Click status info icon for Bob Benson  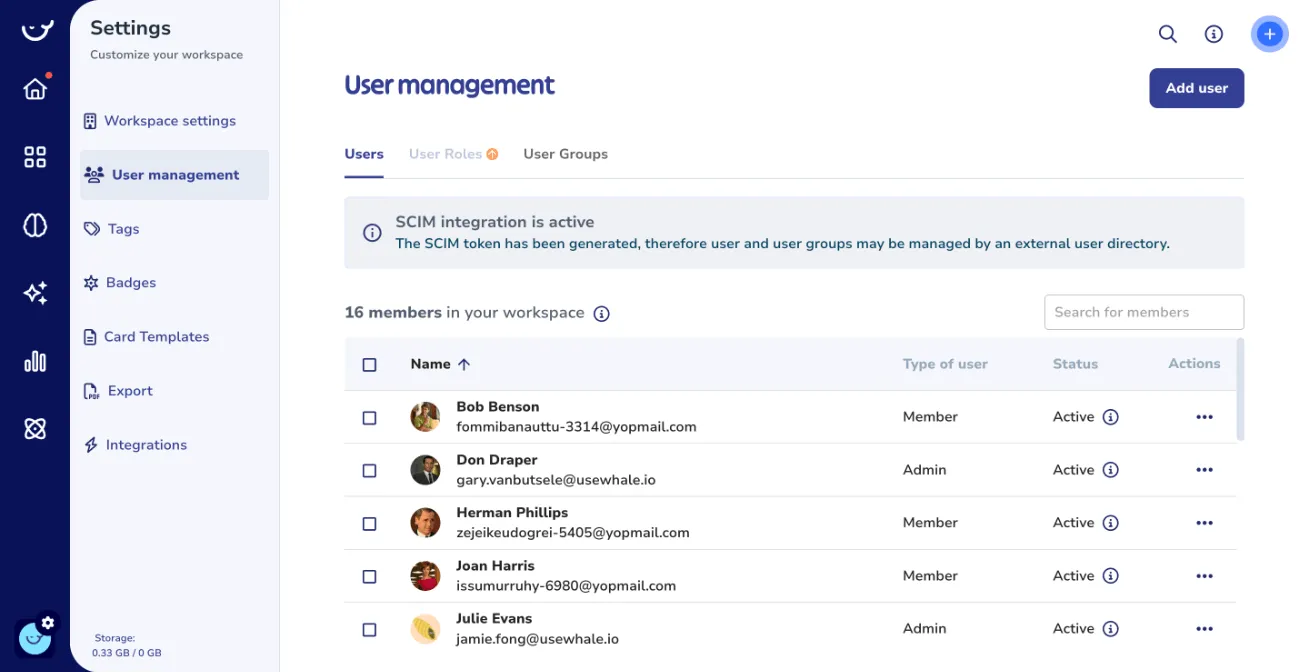click(1110, 417)
